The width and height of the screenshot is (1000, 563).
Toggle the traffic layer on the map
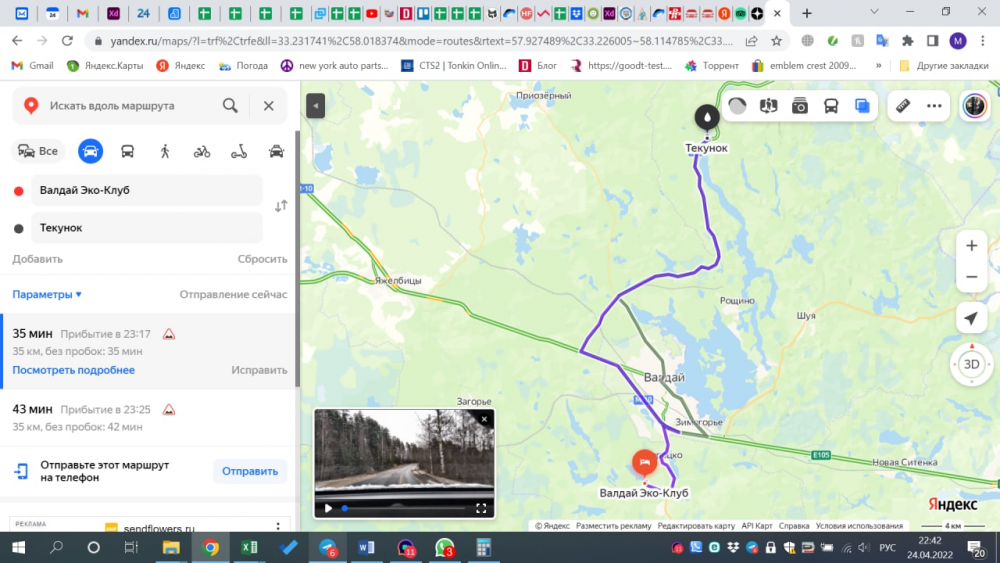[737, 106]
